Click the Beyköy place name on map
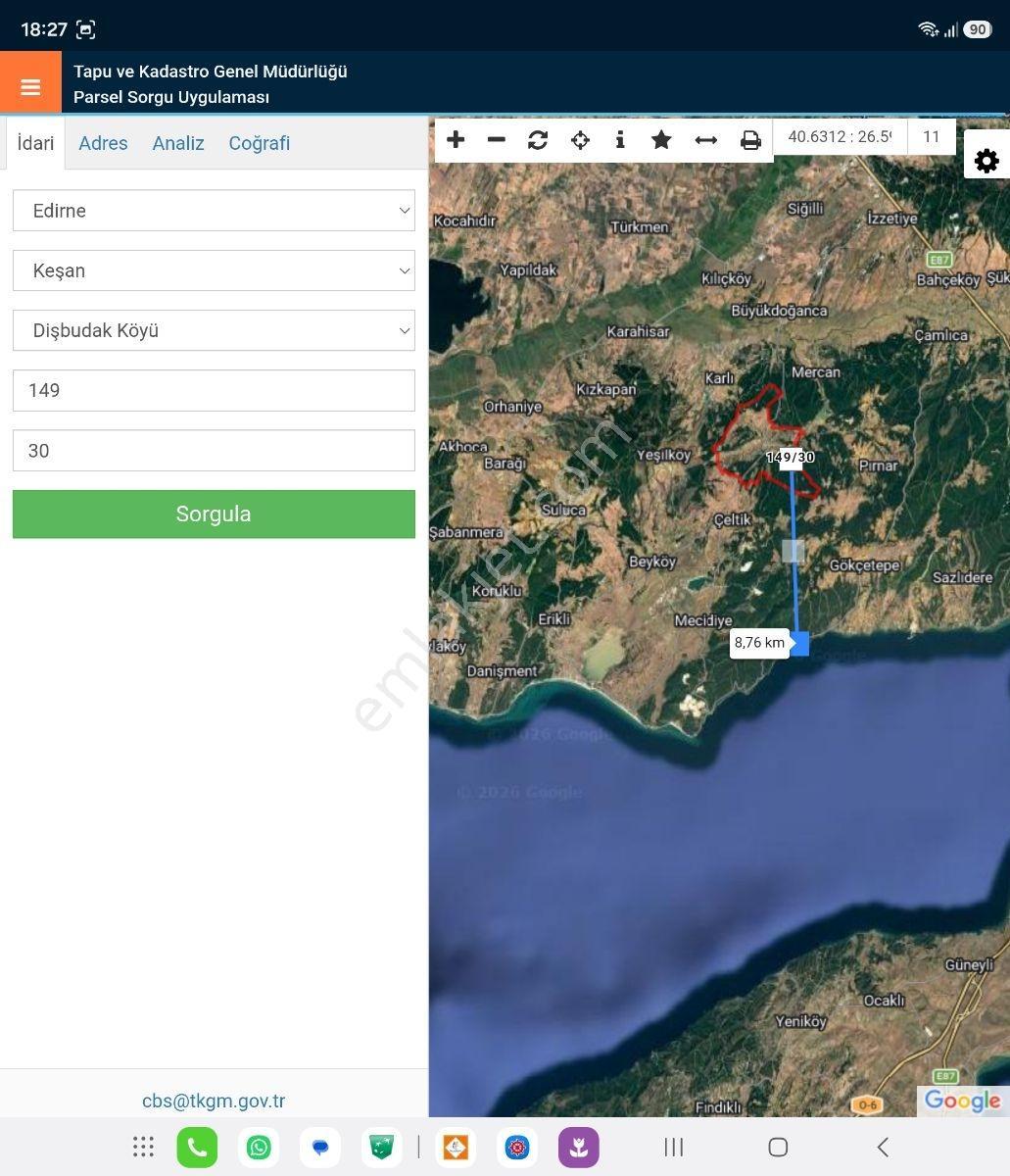The image size is (1010, 1176). click(652, 563)
